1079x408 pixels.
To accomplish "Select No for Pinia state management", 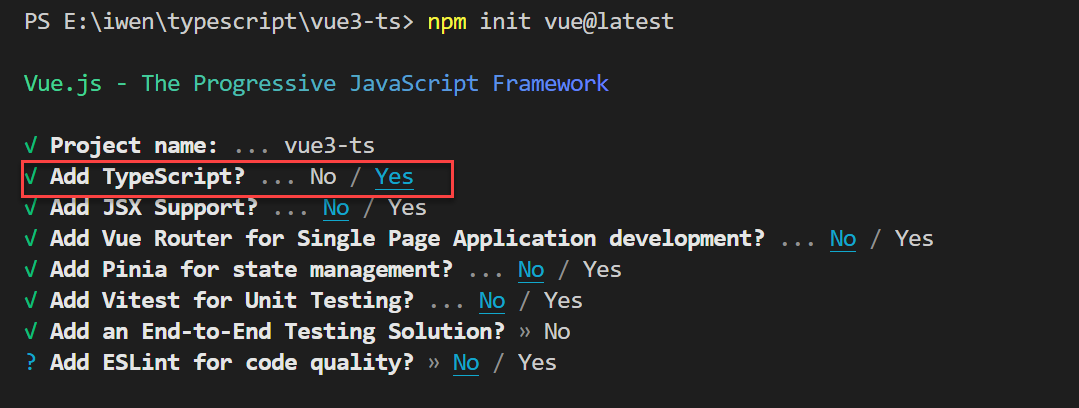I will coord(531,270).
